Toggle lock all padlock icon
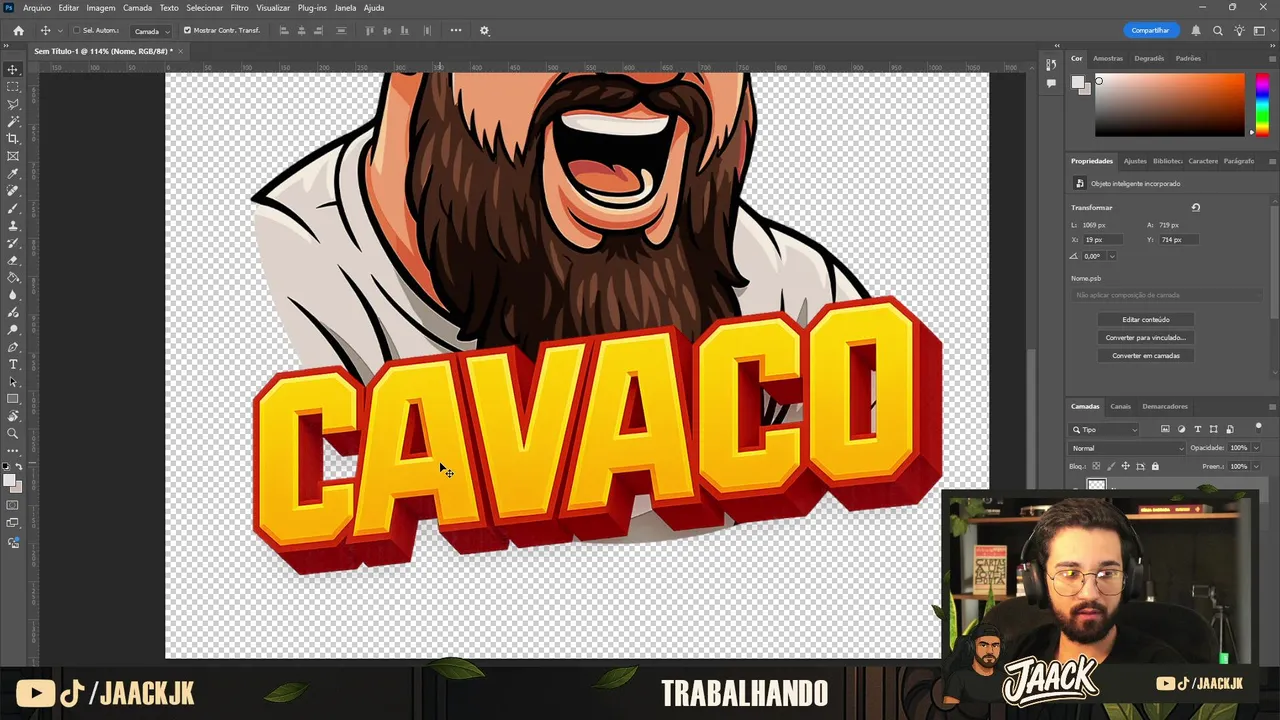The image size is (1280, 720). tap(1155, 466)
